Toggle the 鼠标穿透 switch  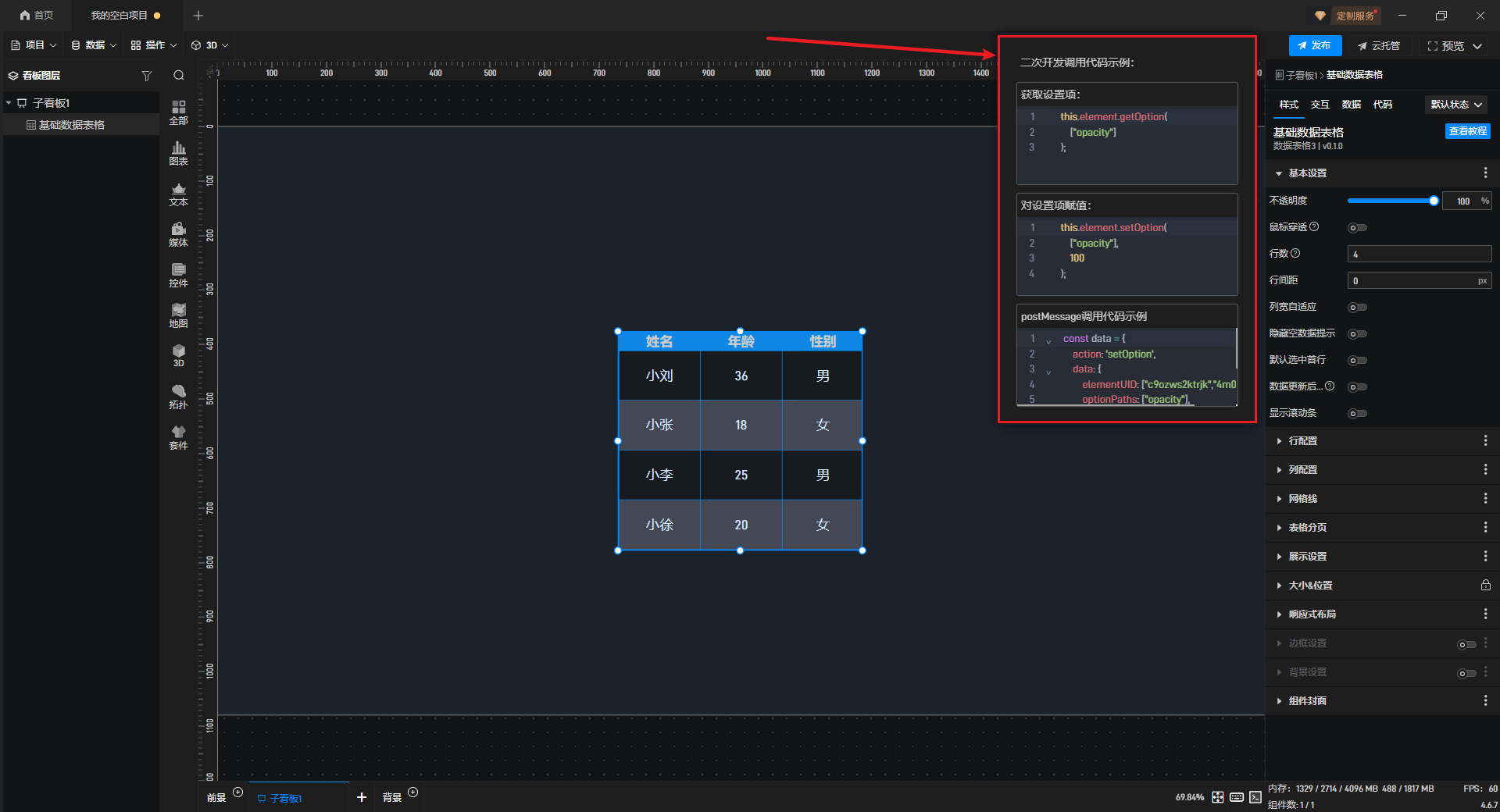tap(1358, 228)
